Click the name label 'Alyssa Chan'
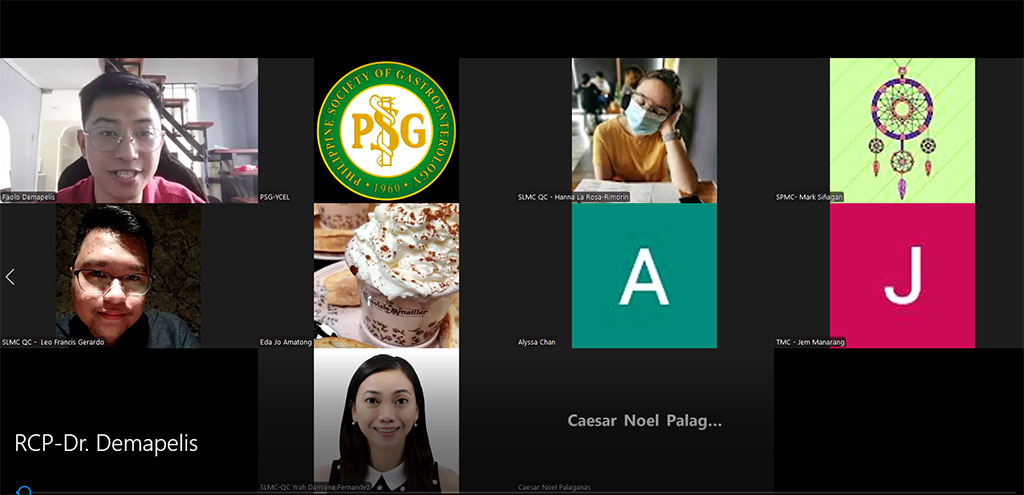 point(537,342)
